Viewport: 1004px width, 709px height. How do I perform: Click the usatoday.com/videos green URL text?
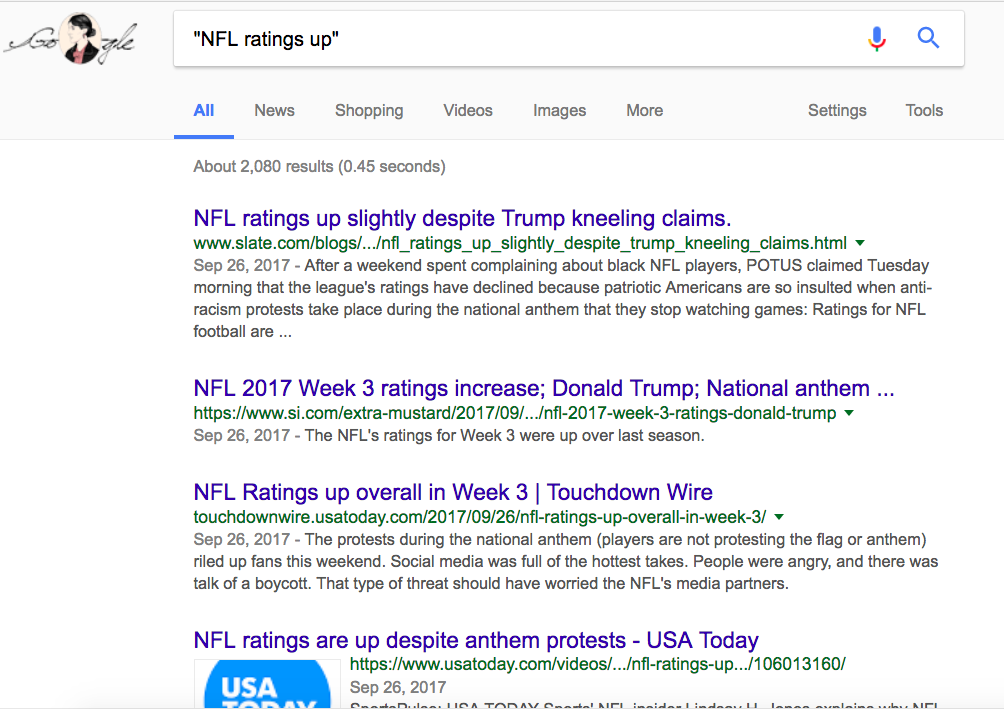(597, 664)
